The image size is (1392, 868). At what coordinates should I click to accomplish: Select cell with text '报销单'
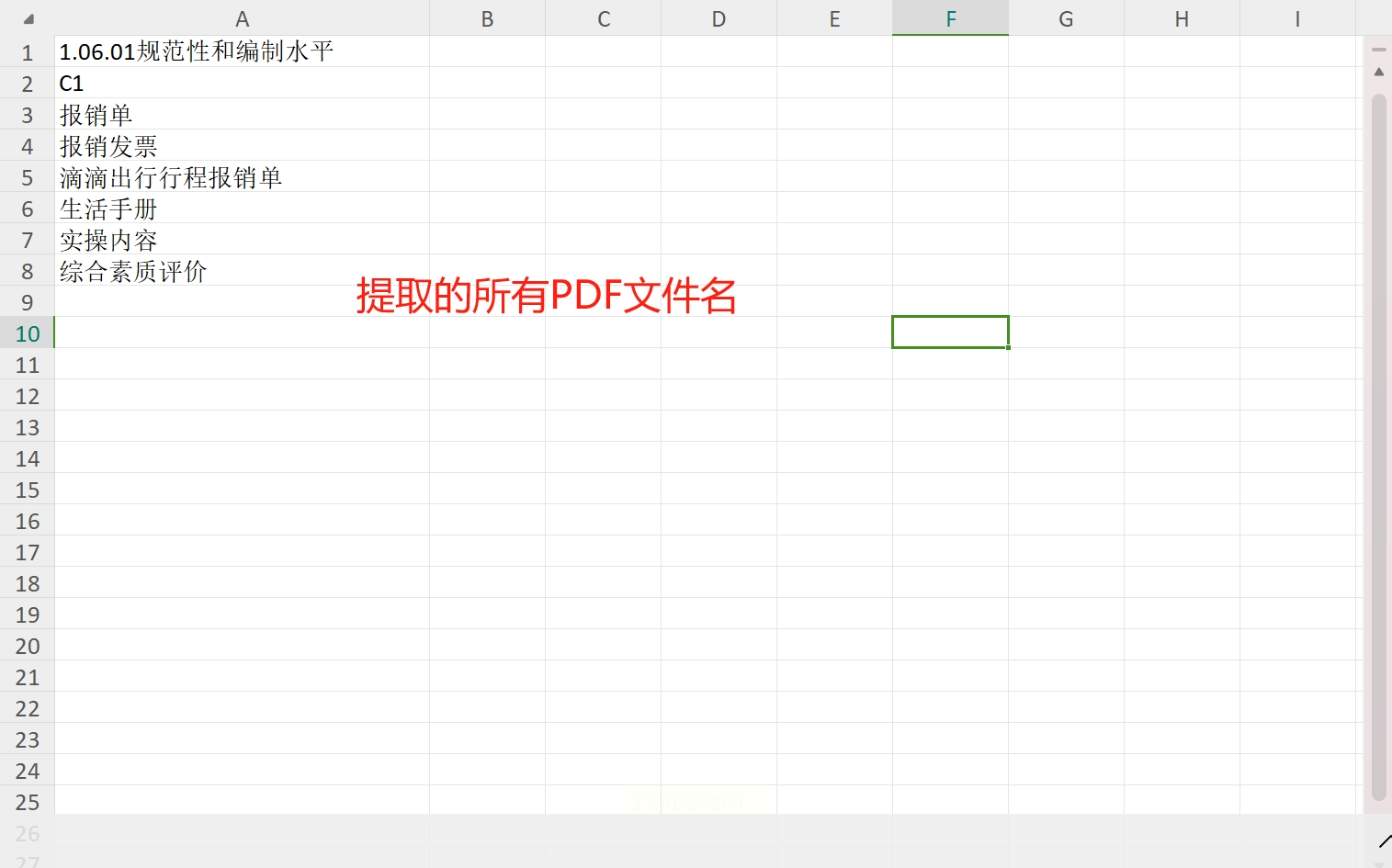point(242,114)
